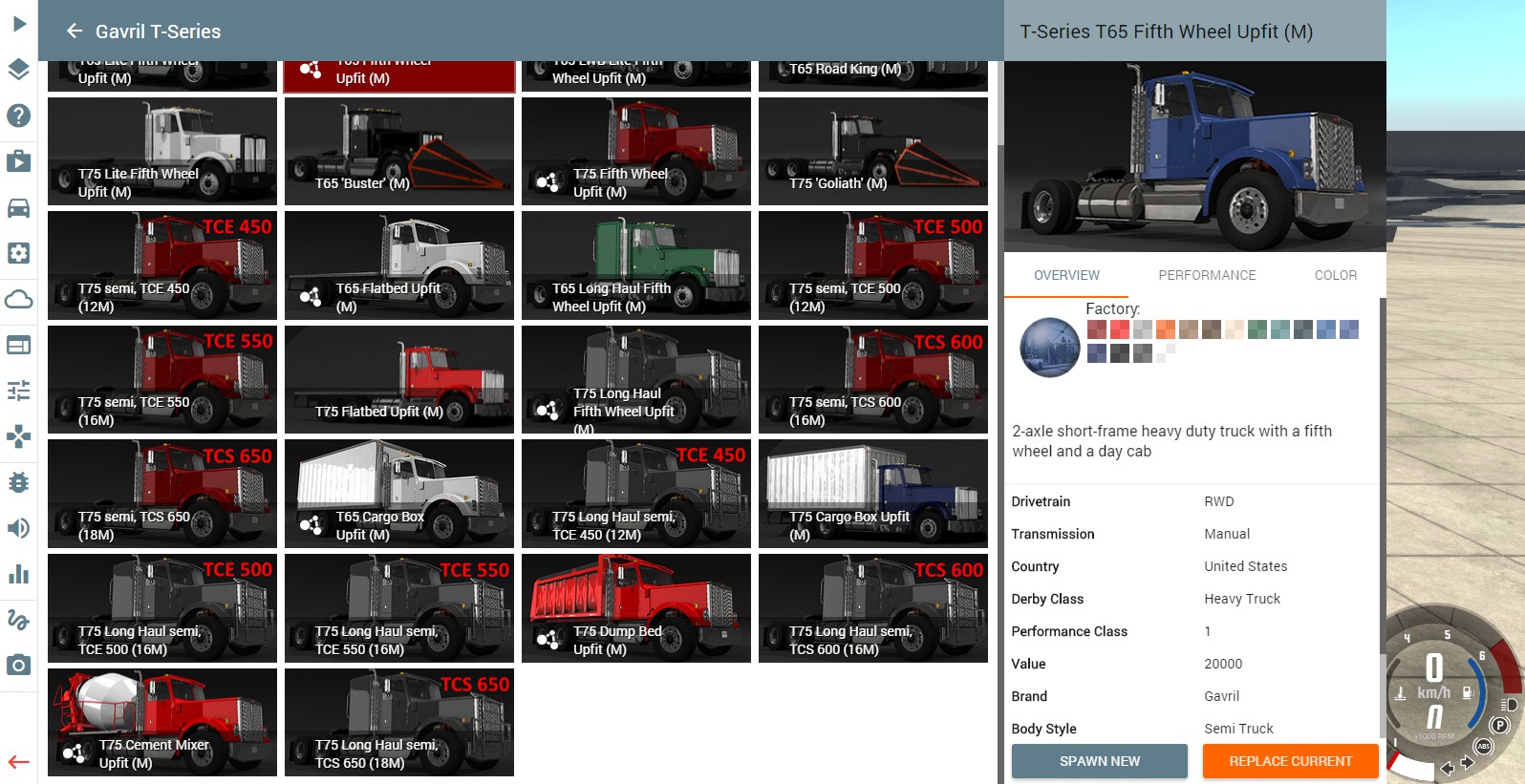The image size is (1525, 784).
Task: Open the layers (mods) sidebar icon
Action: [18, 70]
